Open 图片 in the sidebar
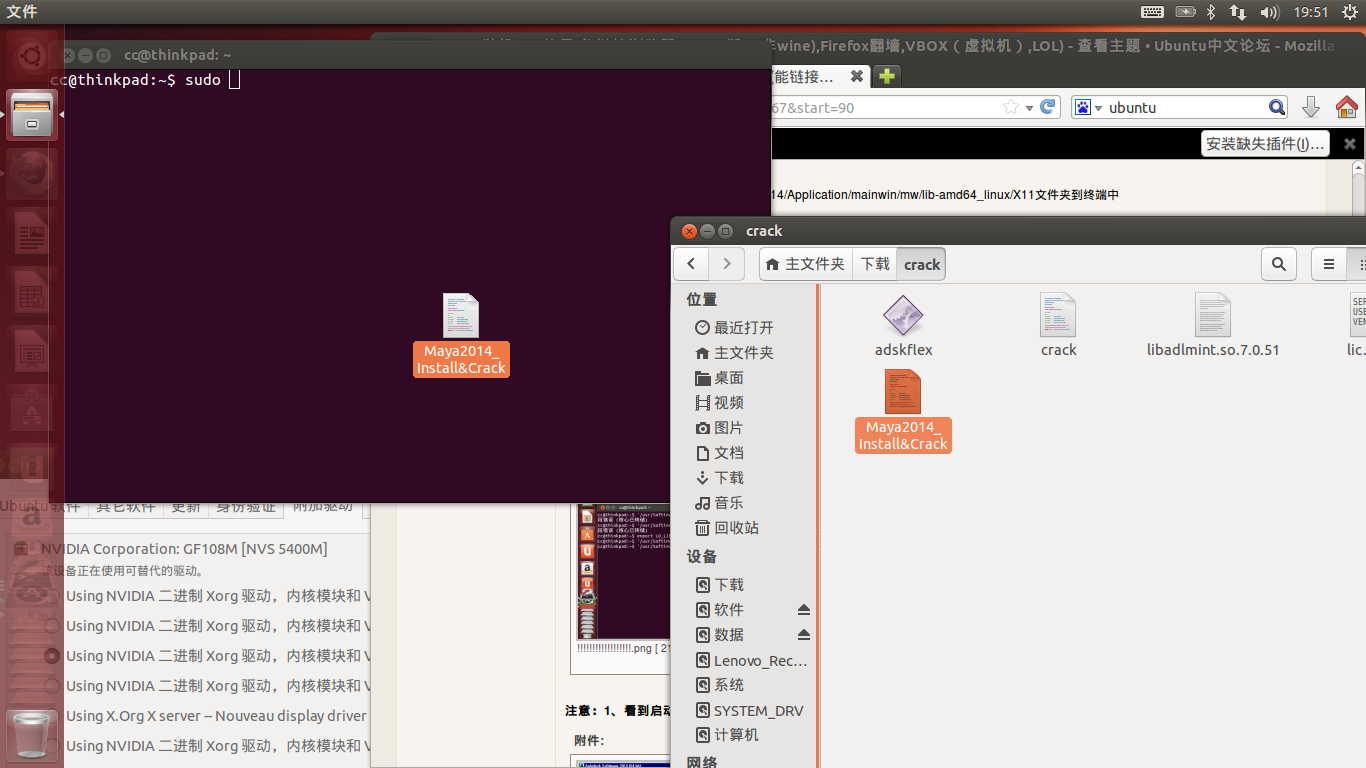Image resolution: width=1366 pixels, height=768 pixels. pyautogui.click(x=719, y=427)
